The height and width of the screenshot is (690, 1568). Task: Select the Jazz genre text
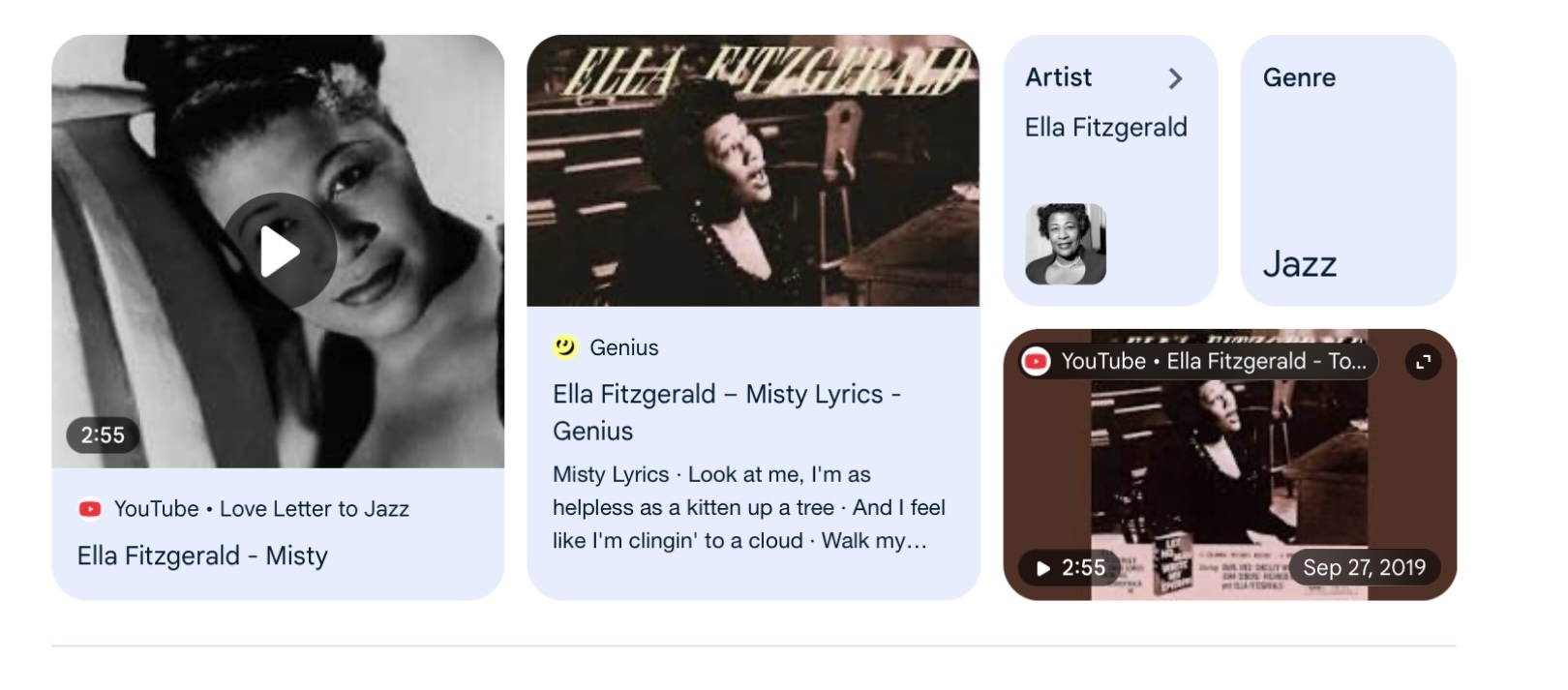tap(1299, 264)
